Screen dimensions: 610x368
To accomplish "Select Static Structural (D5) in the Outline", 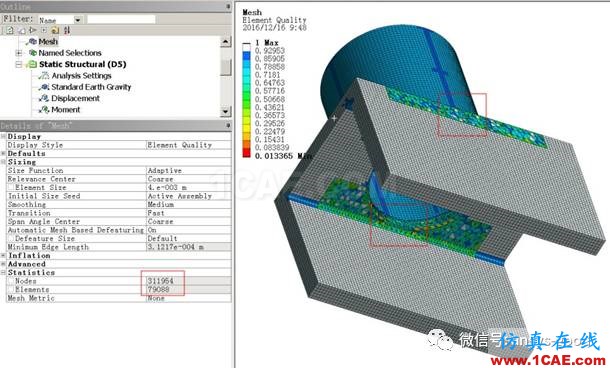I will pyautogui.click(x=82, y=64).
